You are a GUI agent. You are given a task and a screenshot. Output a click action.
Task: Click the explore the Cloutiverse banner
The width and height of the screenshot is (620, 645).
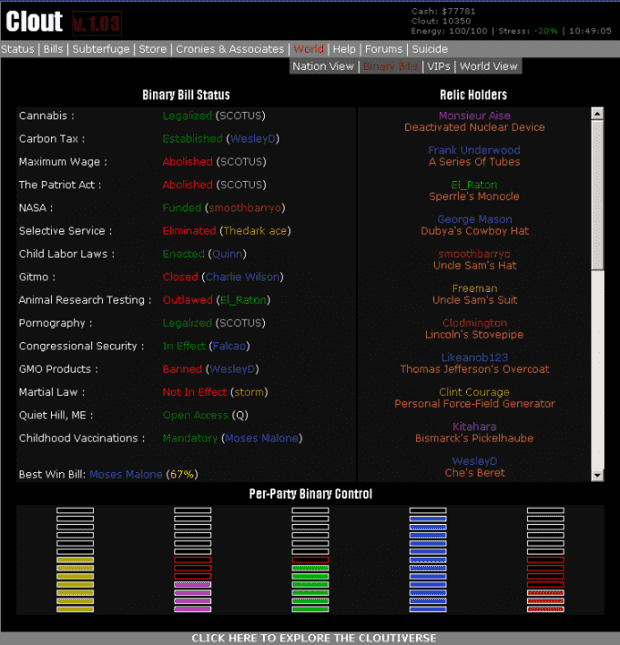(x=310, y=637)
